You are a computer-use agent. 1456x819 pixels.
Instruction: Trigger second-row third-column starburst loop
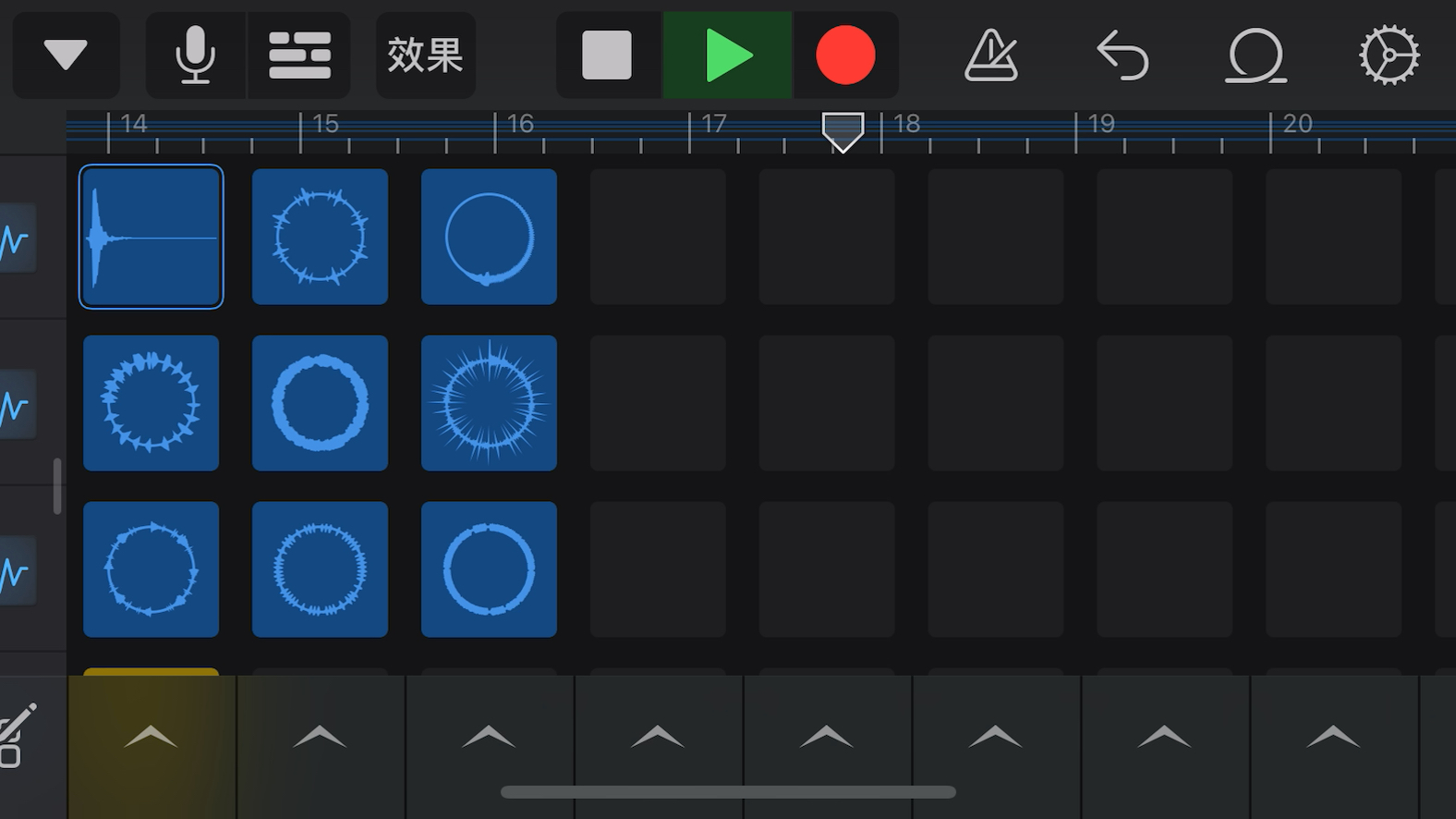pyautogui.click(x=489, y=403)
